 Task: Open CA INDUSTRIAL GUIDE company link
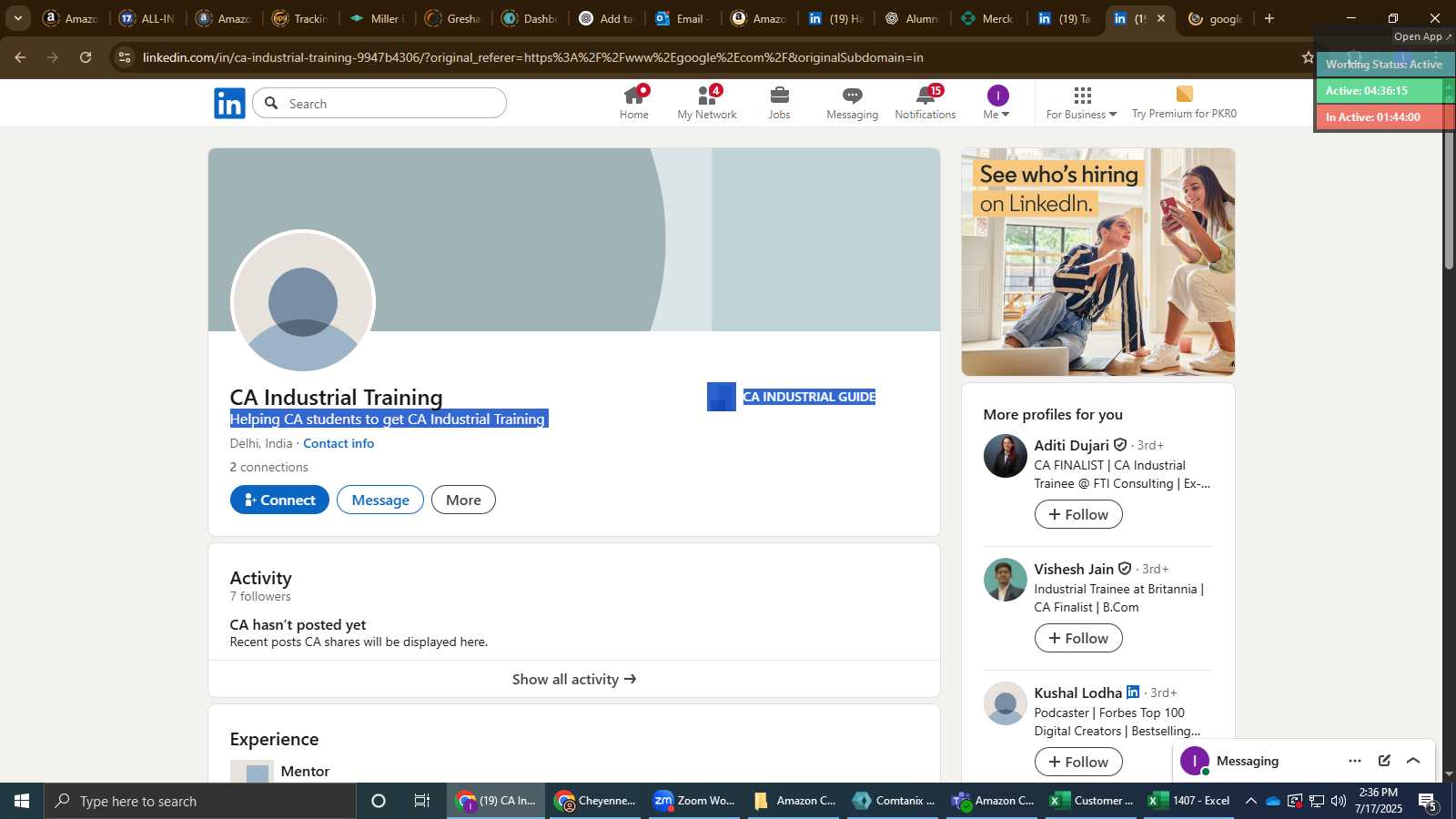[x=792, y=397]
